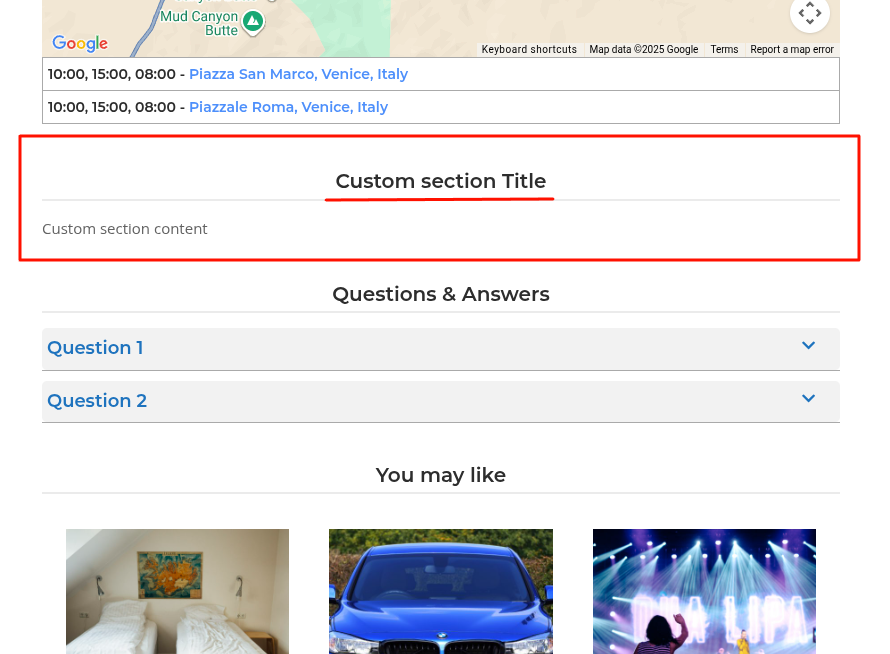The height and width of the screenshot is (654, 890).
Task: Open the Question 1 title
Action: click(x=95, y=348)
